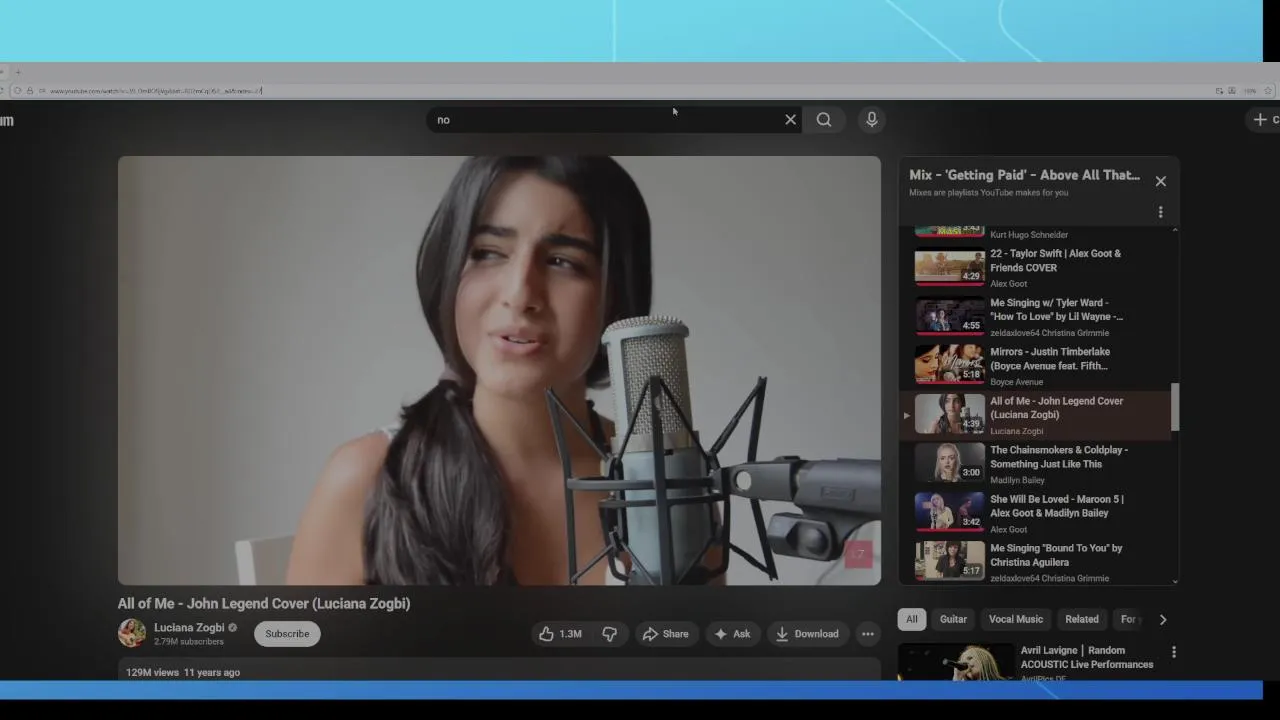
Task: Select the Guitar filter chip
Action: [x=953, y=619]
